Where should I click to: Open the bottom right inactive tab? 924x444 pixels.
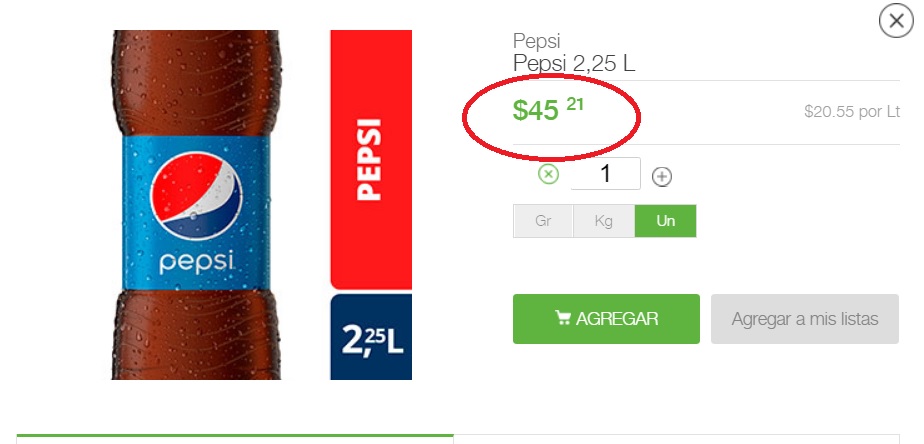[676, 440]
